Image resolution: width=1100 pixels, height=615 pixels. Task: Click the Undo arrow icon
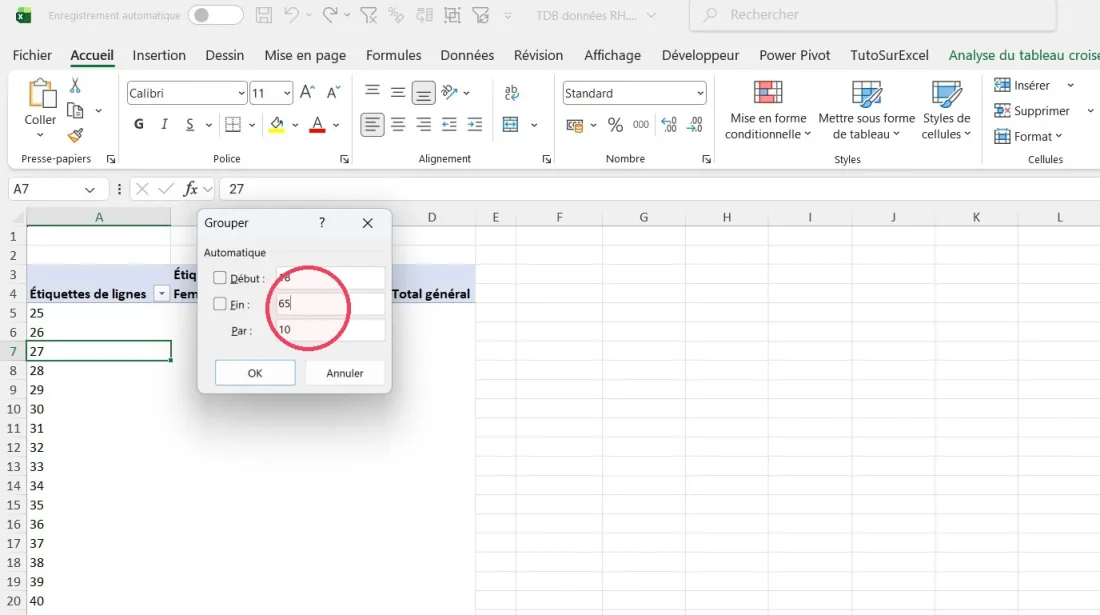coord(291,15)
